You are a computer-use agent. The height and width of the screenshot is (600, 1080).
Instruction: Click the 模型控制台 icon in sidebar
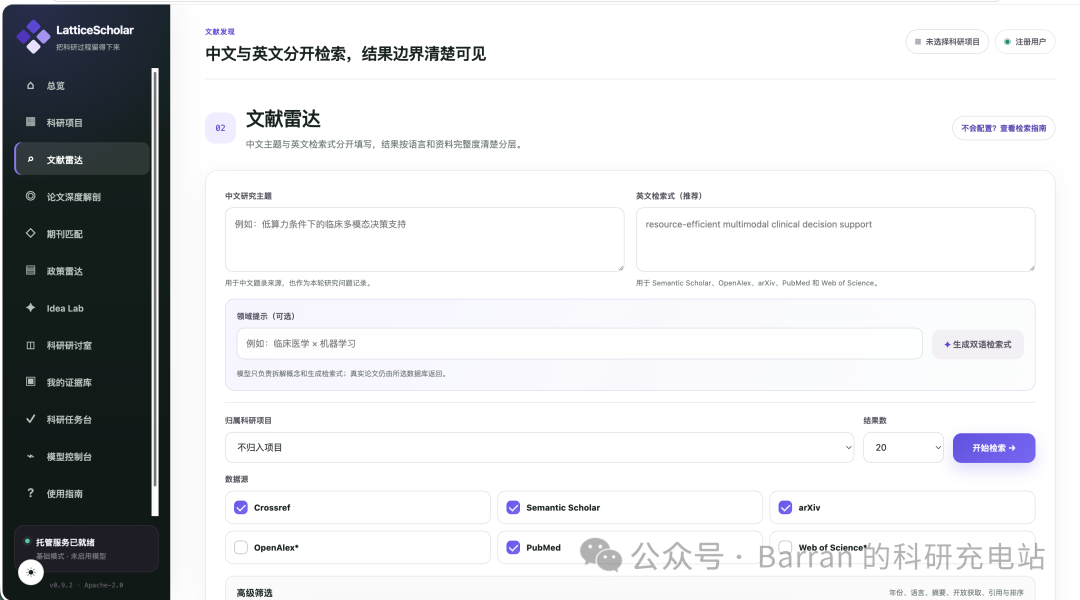click(x=30, y=456)
